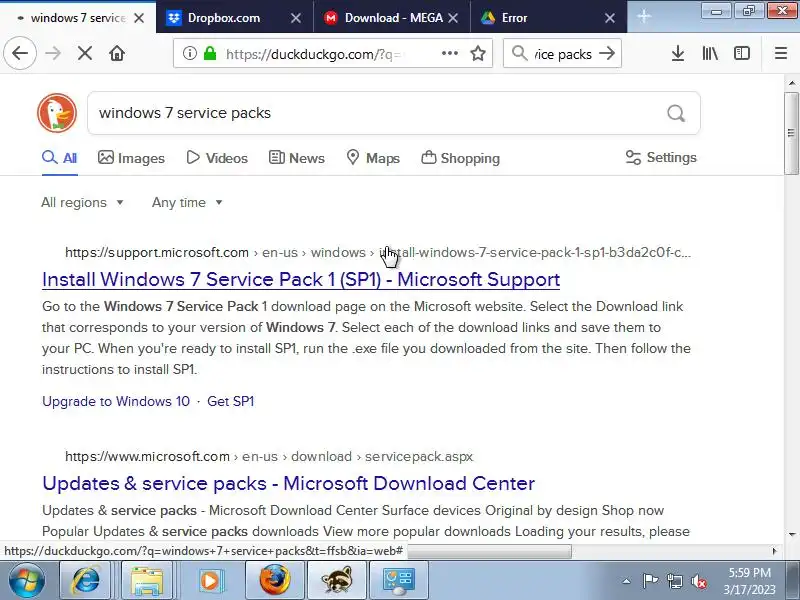
Task: Open Updates & service packs Download Center result
Action: pyautogui.click(x=288, y=483)
